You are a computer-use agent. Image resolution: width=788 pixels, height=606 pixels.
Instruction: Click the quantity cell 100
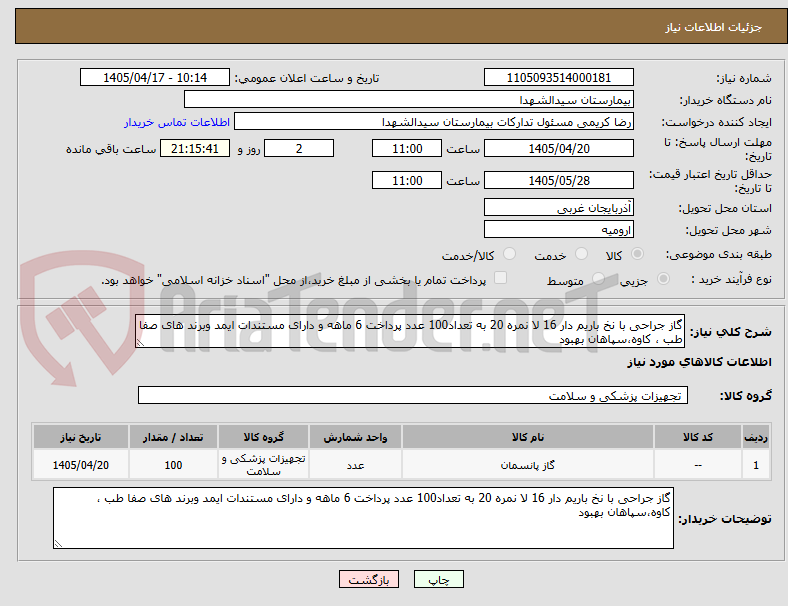(x=173, y=465)
